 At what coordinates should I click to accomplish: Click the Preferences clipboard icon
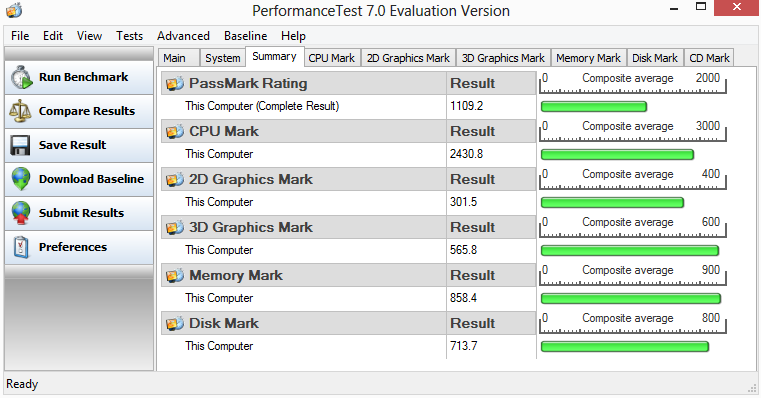21,247
